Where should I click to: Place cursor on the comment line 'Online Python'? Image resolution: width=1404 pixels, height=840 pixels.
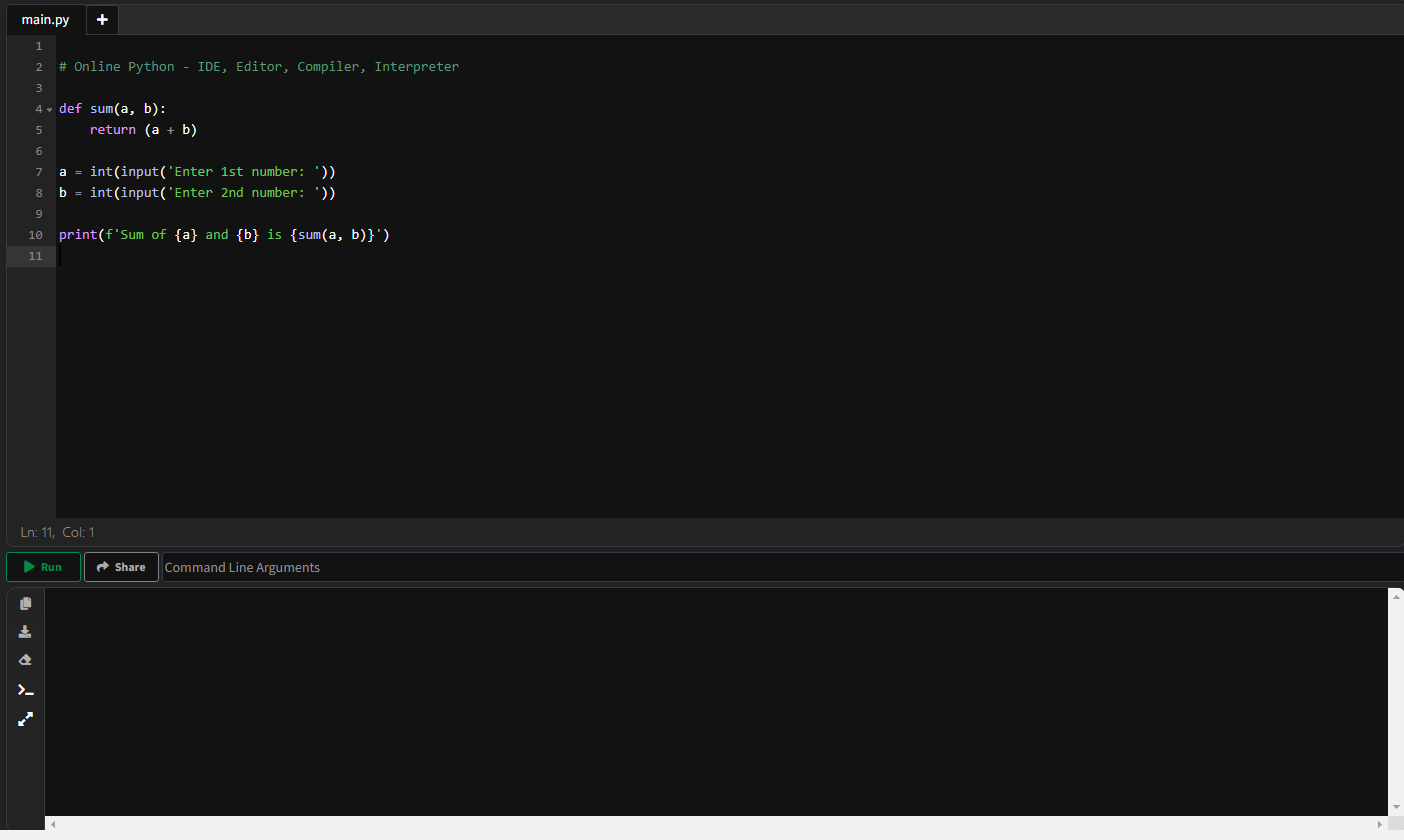pos(259,67)
